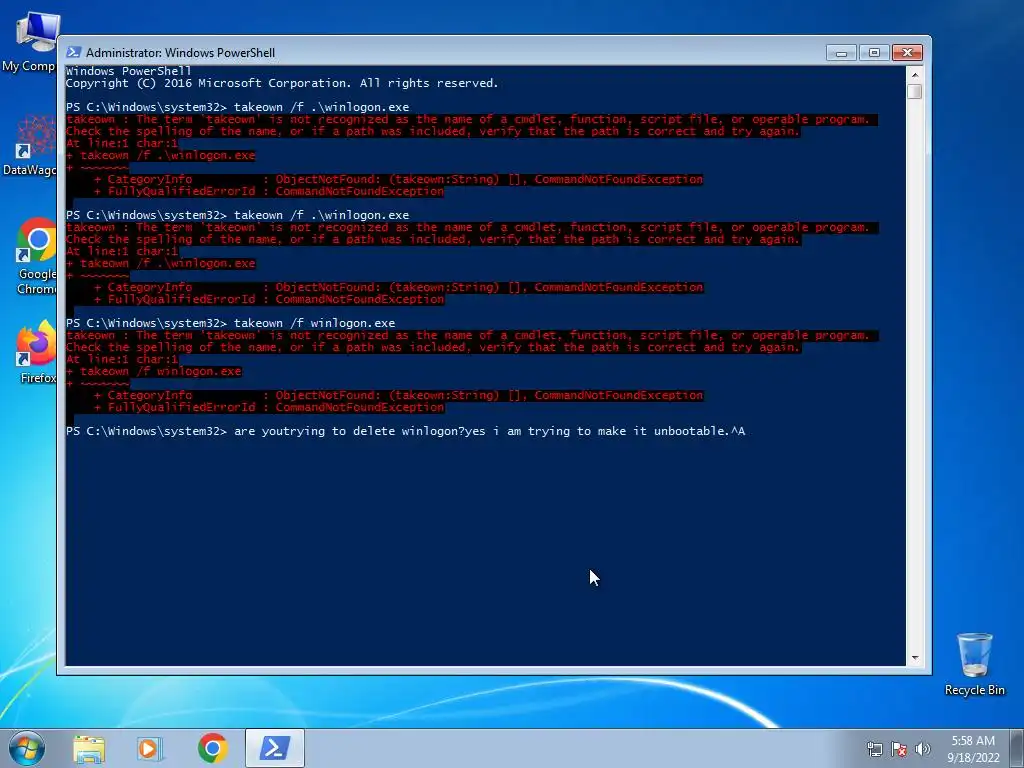Open the network status tray icon
1024x768 pixels.
point(874,749)
